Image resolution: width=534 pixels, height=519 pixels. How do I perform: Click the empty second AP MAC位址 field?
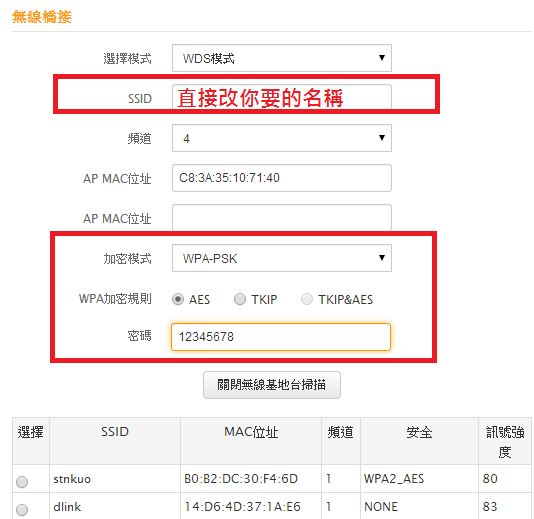click(282, 218)
